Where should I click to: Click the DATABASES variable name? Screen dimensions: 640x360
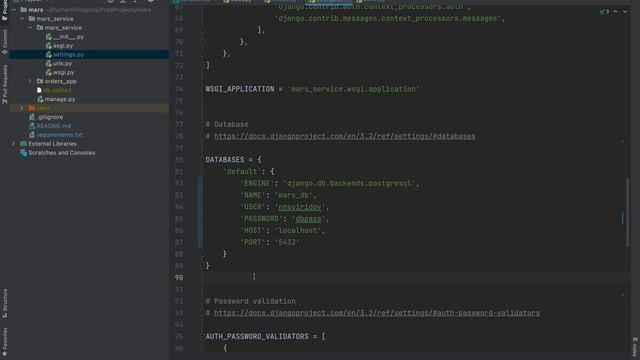tap(224, 160)
